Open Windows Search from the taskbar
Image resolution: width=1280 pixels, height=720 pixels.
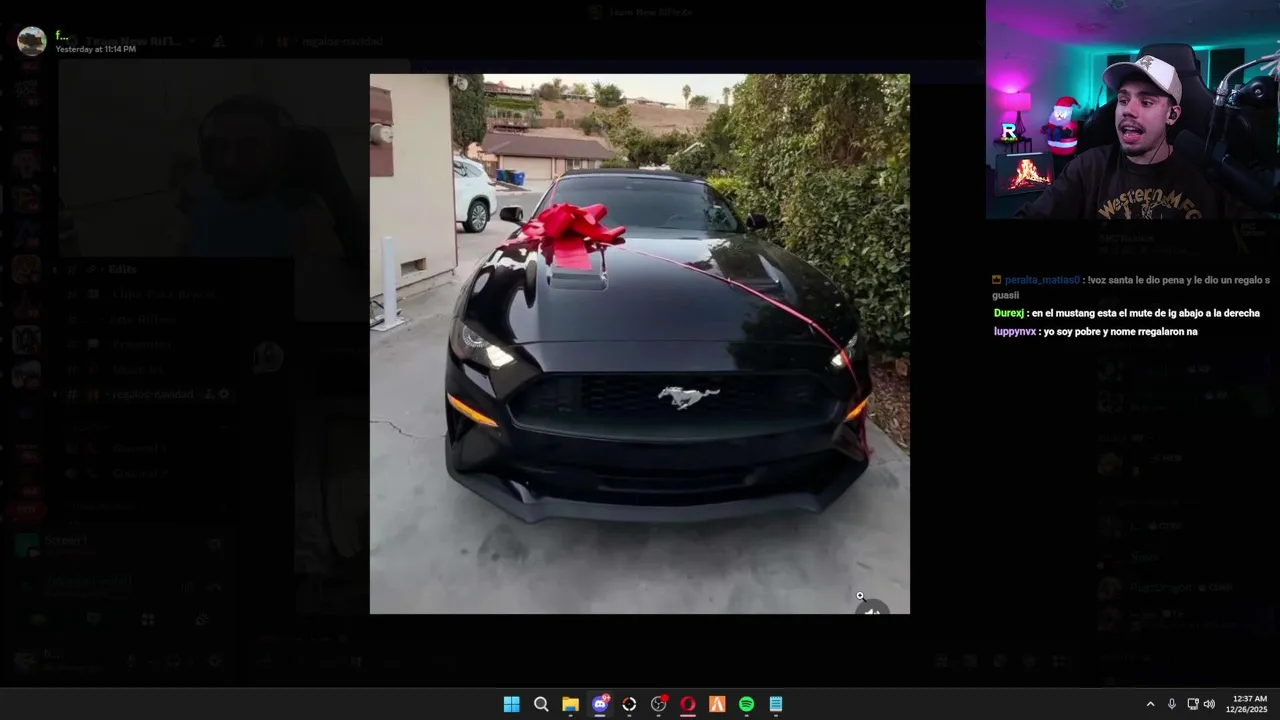pyautogui.click(x=541, y=704)
